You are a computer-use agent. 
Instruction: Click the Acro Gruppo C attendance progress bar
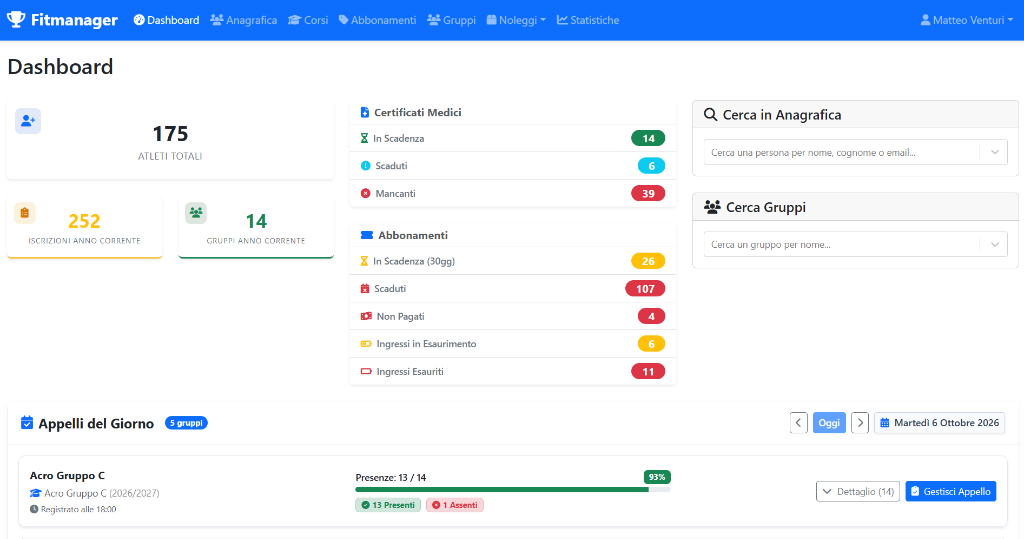pyautogui.click(x=513, y=489)
